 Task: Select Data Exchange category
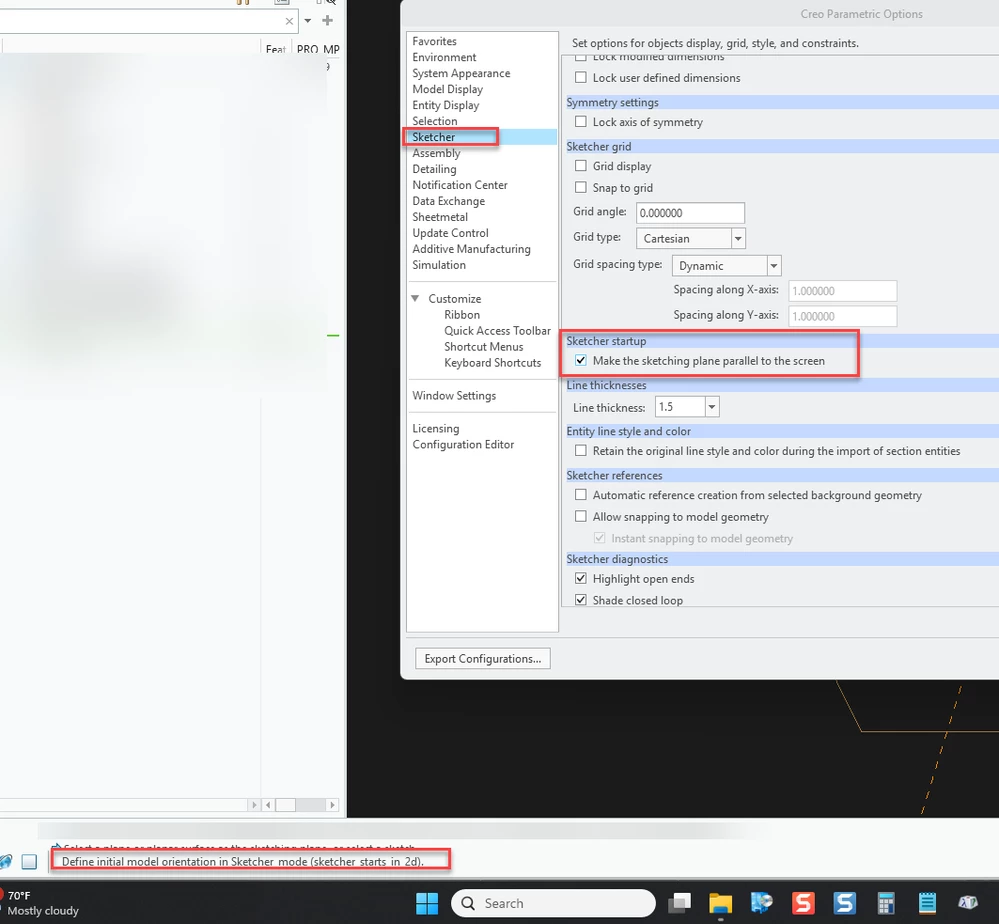449,201
